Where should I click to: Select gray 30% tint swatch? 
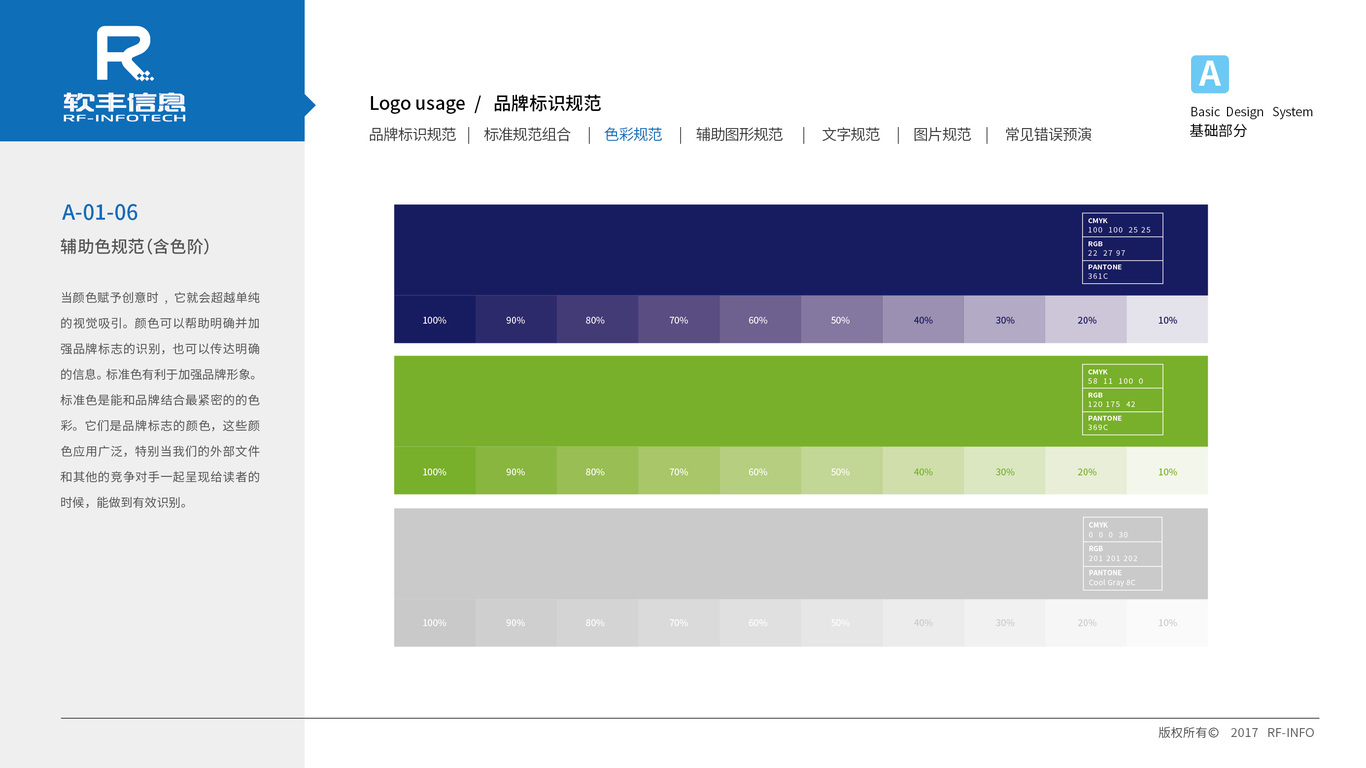point(1005,622)
